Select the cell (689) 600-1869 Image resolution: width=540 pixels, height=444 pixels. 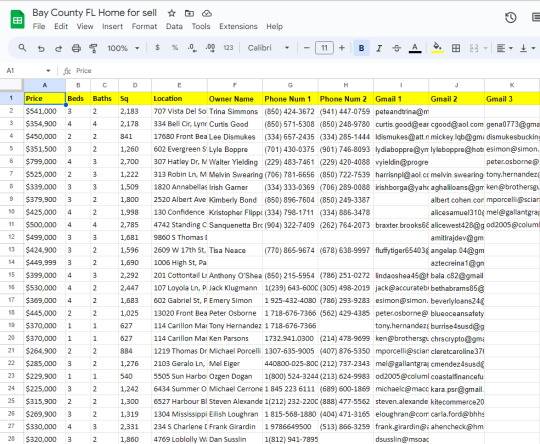(x=346, y=389)
